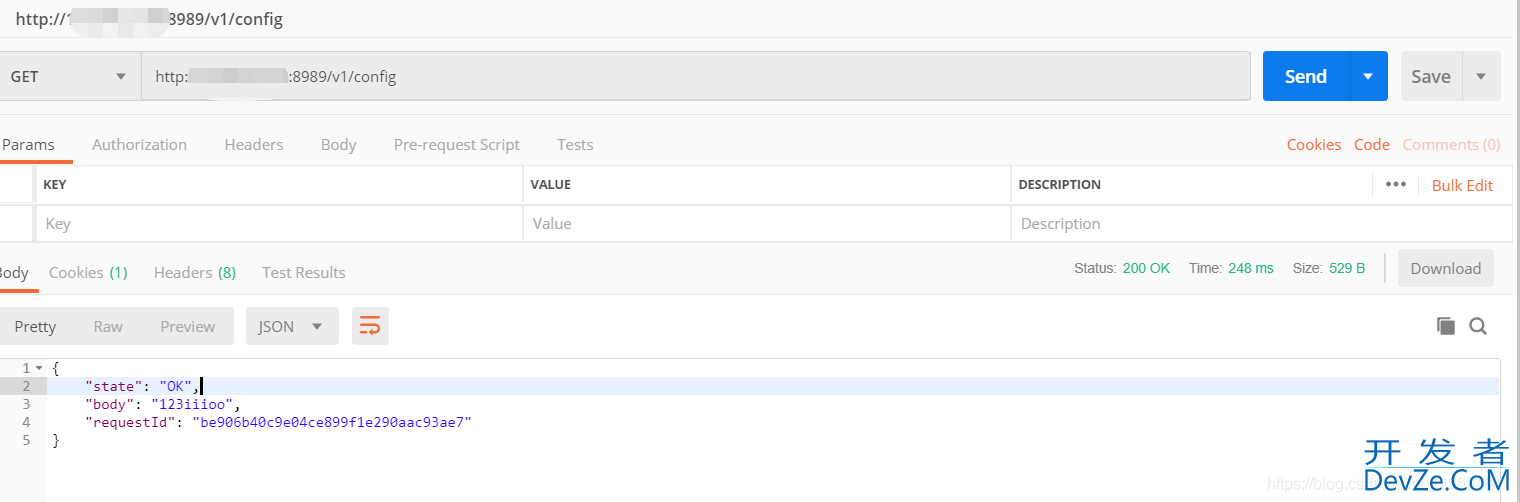The width and height of the screenshot is (1520, 502).
Task: Click the copy response icon
Action: point(1445,325)
